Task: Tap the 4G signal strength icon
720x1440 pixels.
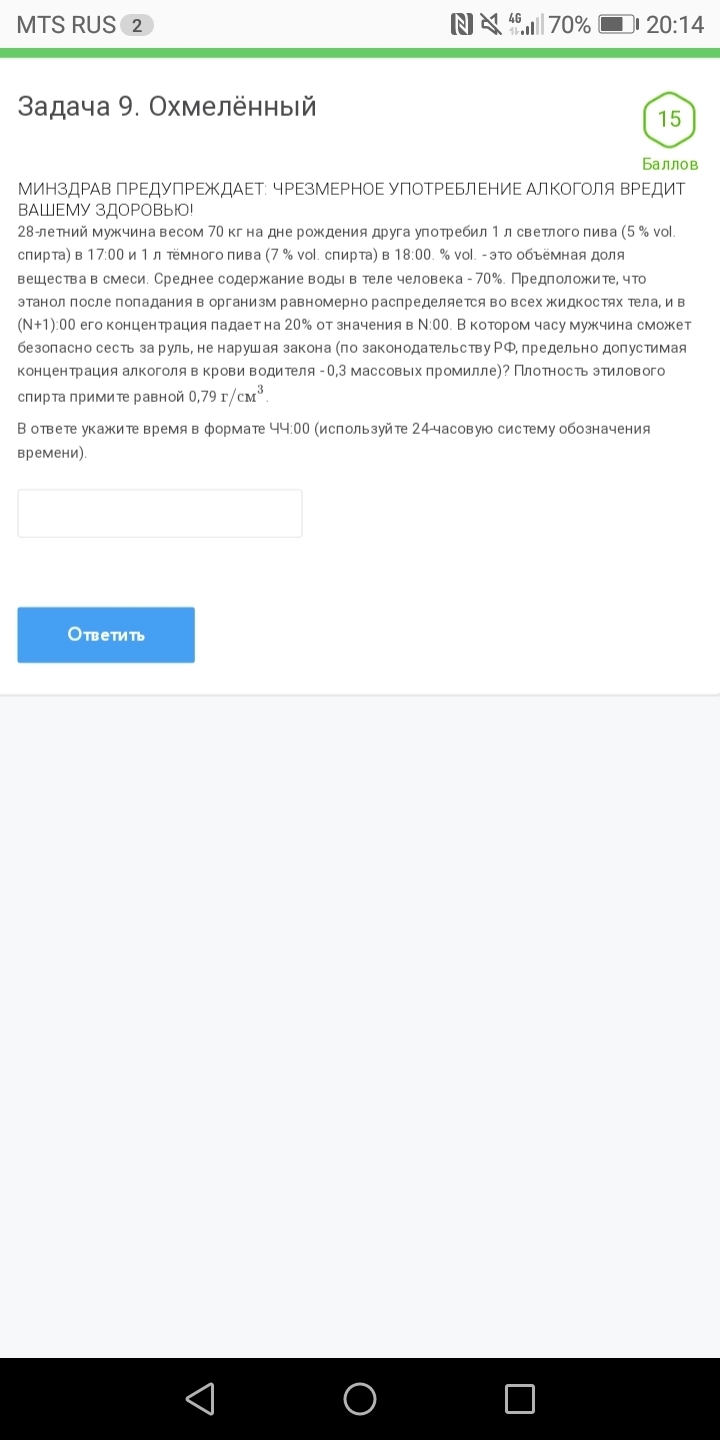Action: [525, 24]
